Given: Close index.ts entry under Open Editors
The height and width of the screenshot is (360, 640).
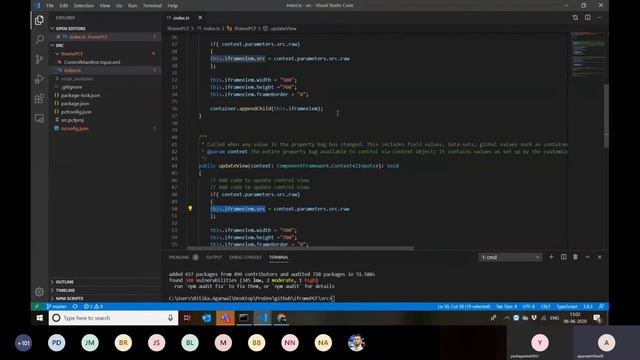Looking at the screenshot, I should [58, 37].
